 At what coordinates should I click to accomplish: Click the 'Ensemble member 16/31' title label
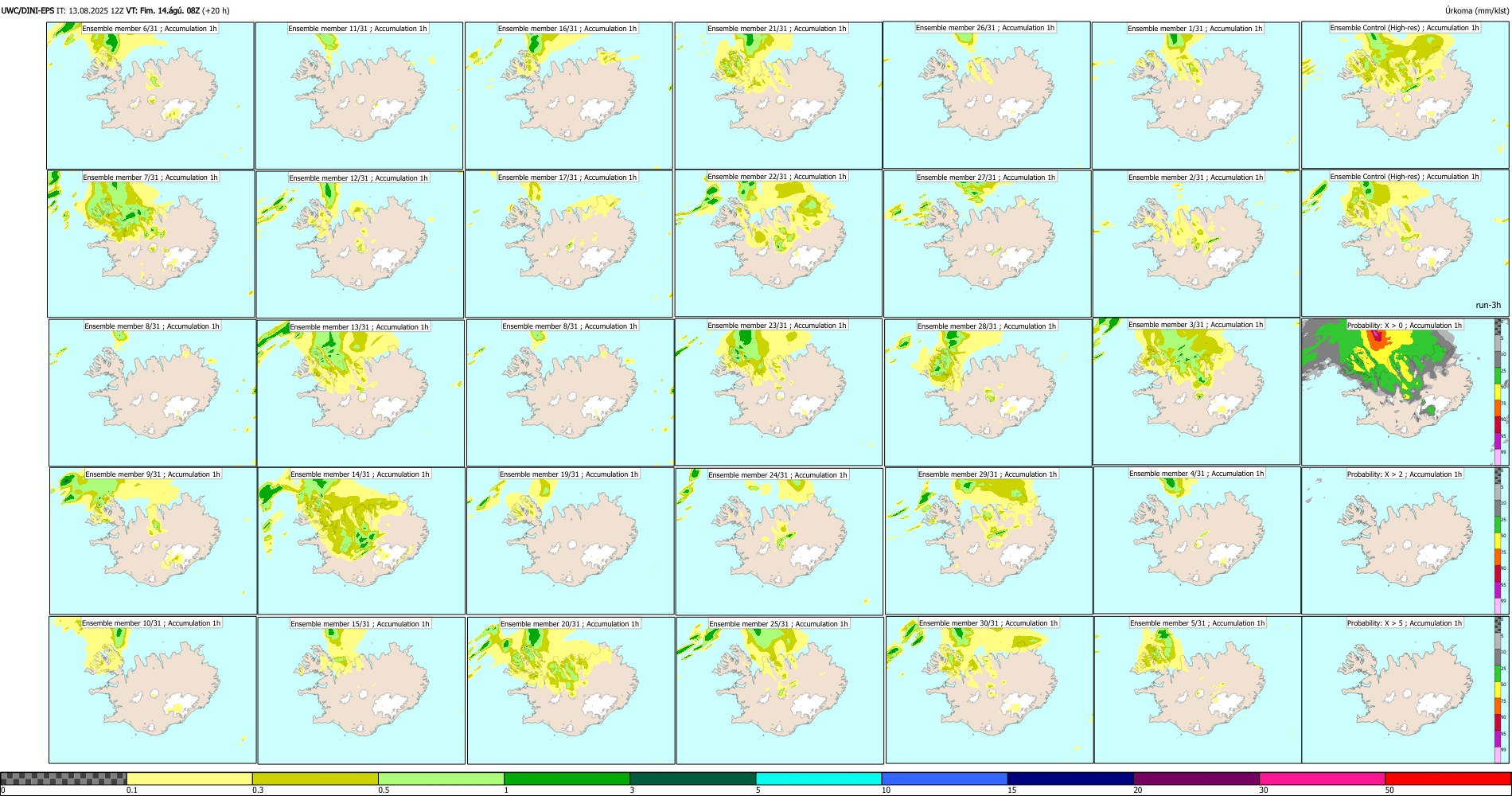[x=567, y=29]
